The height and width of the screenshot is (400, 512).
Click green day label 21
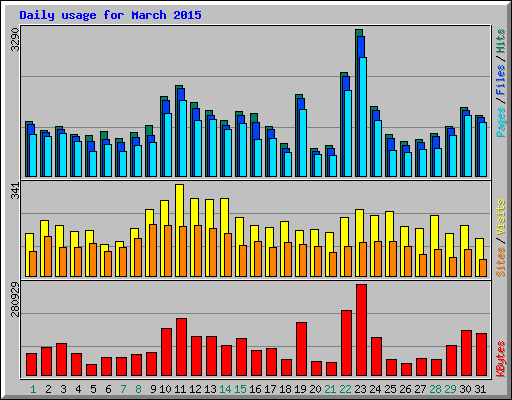click(330, 389)
